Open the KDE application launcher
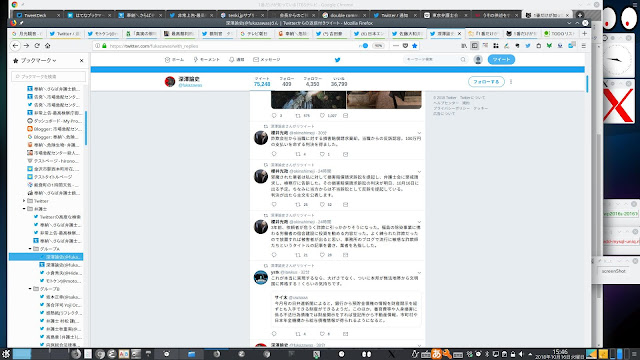Image resolution: width=640 pixels, height=360 pixels. (6, 354)
